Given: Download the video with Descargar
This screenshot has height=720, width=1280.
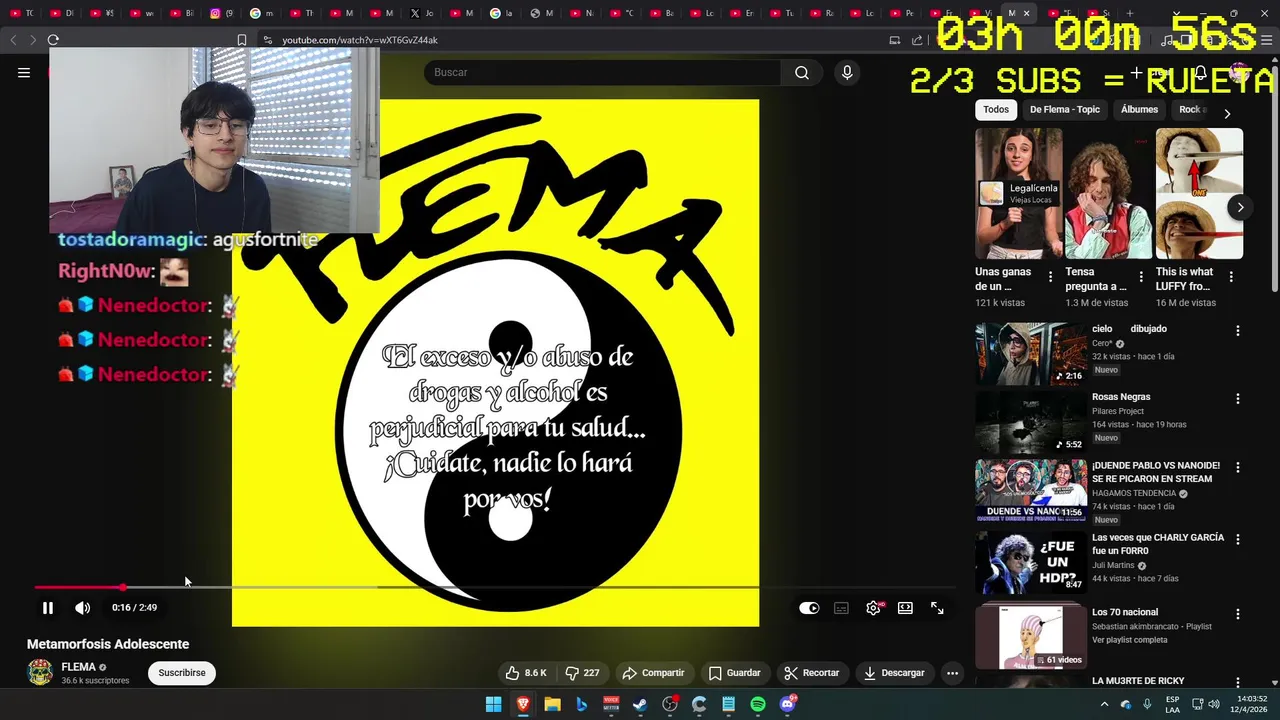Looking at the screenshot, I should click(x=894, y=673).
